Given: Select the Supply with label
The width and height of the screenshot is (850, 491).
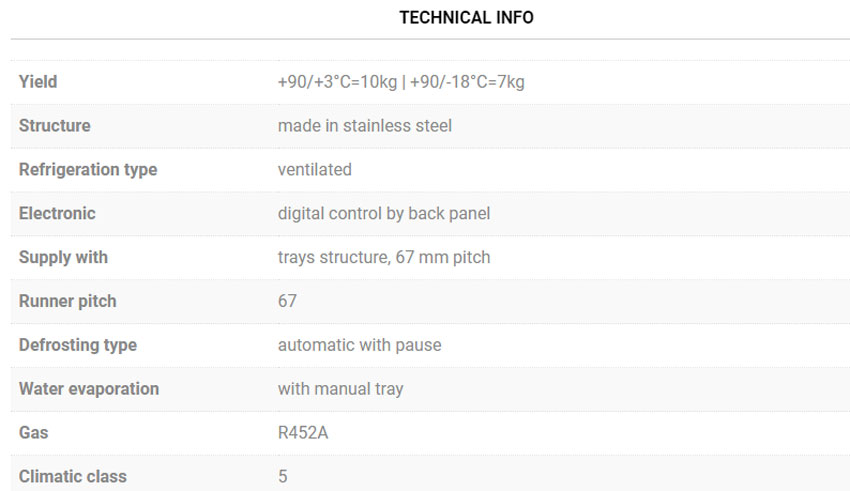Looking at the screenshot, I should click(x=63, y=257).
